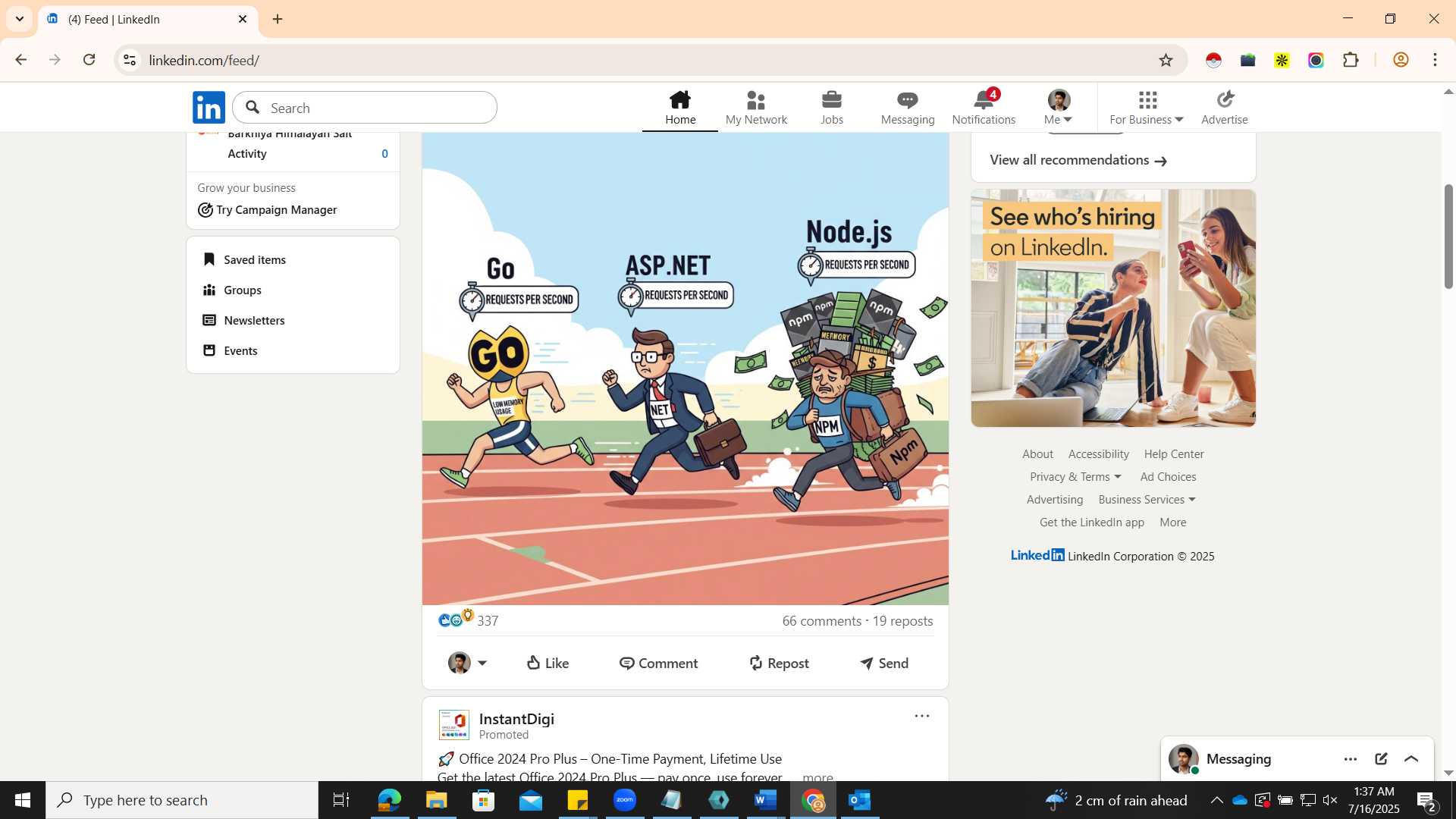Open Messaging from top navigation
This screenshot has height=819, width=1456.
[908, 108]
